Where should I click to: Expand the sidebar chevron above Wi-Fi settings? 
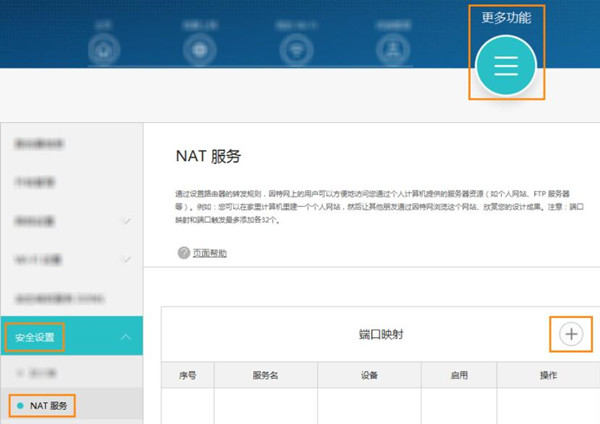(x=125, y=220)
